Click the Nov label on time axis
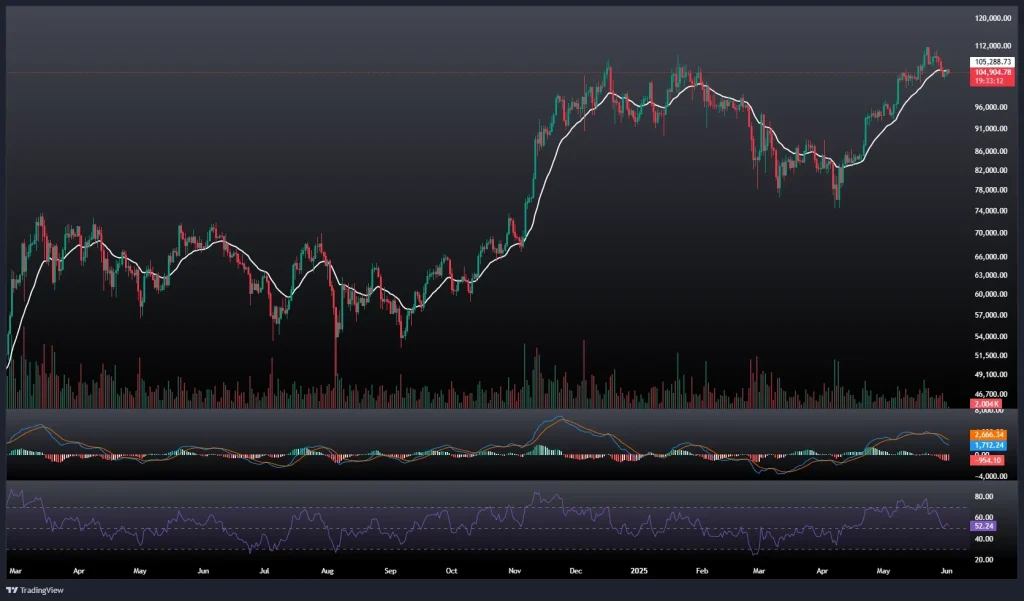This screenshot has height=601, width=1024. [515, 570]
